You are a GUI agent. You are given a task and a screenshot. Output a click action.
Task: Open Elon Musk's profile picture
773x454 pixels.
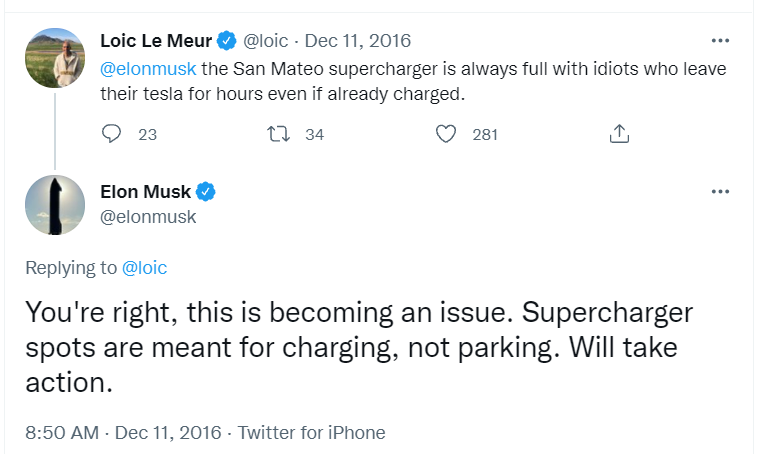tap(54, 204)
